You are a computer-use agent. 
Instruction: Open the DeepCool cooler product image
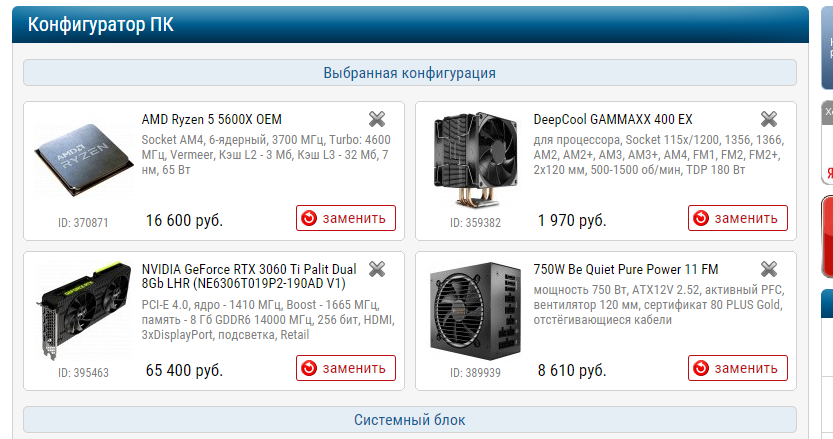(476, 159)
